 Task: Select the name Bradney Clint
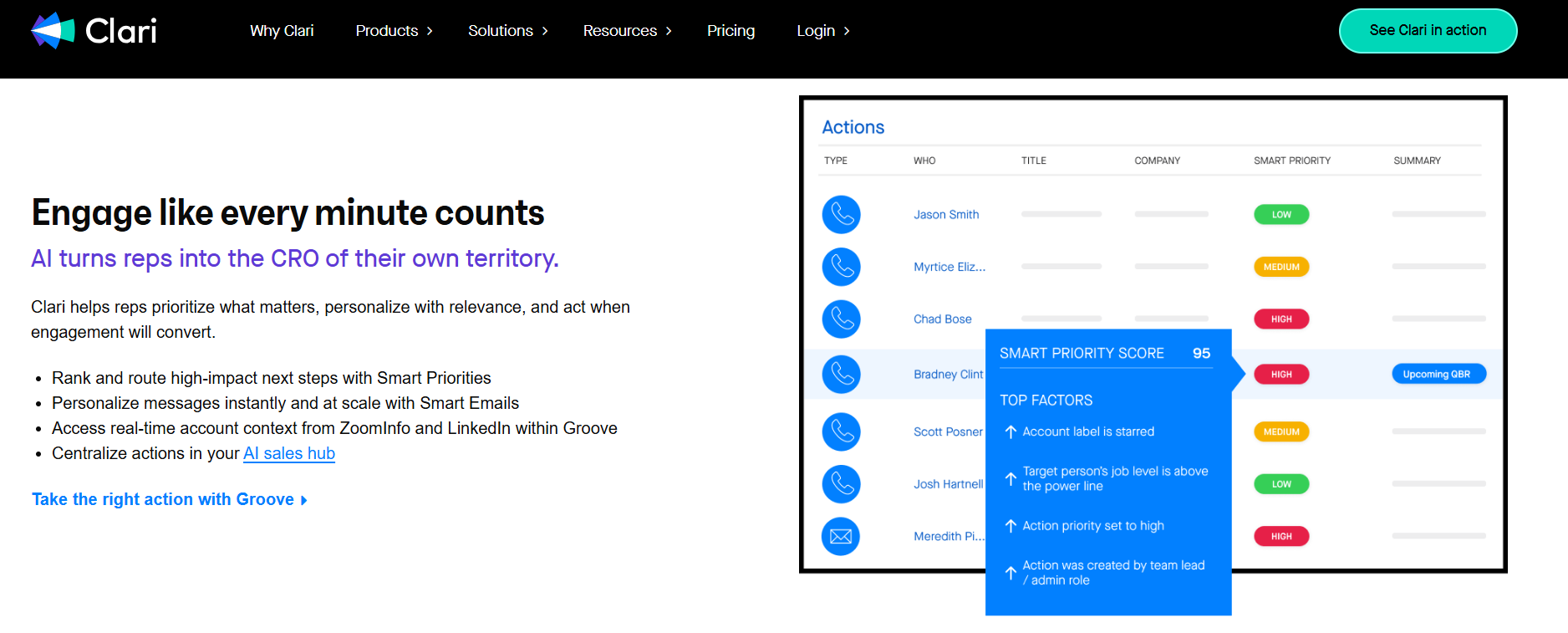click(949, 375)
